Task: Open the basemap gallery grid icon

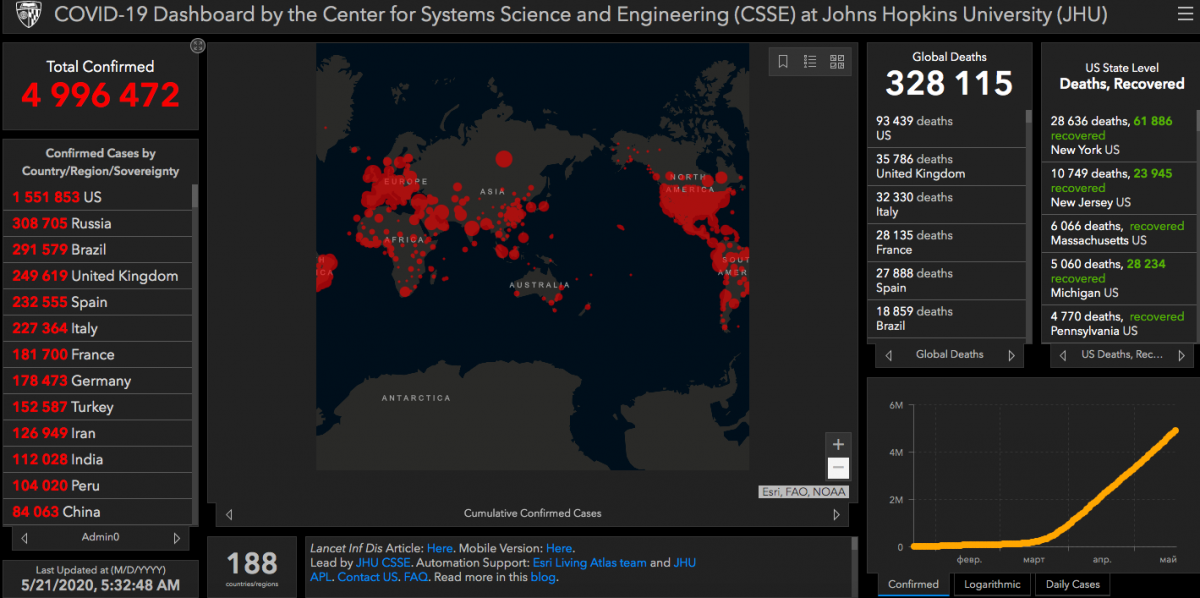Action: click(x=837, y=62)
